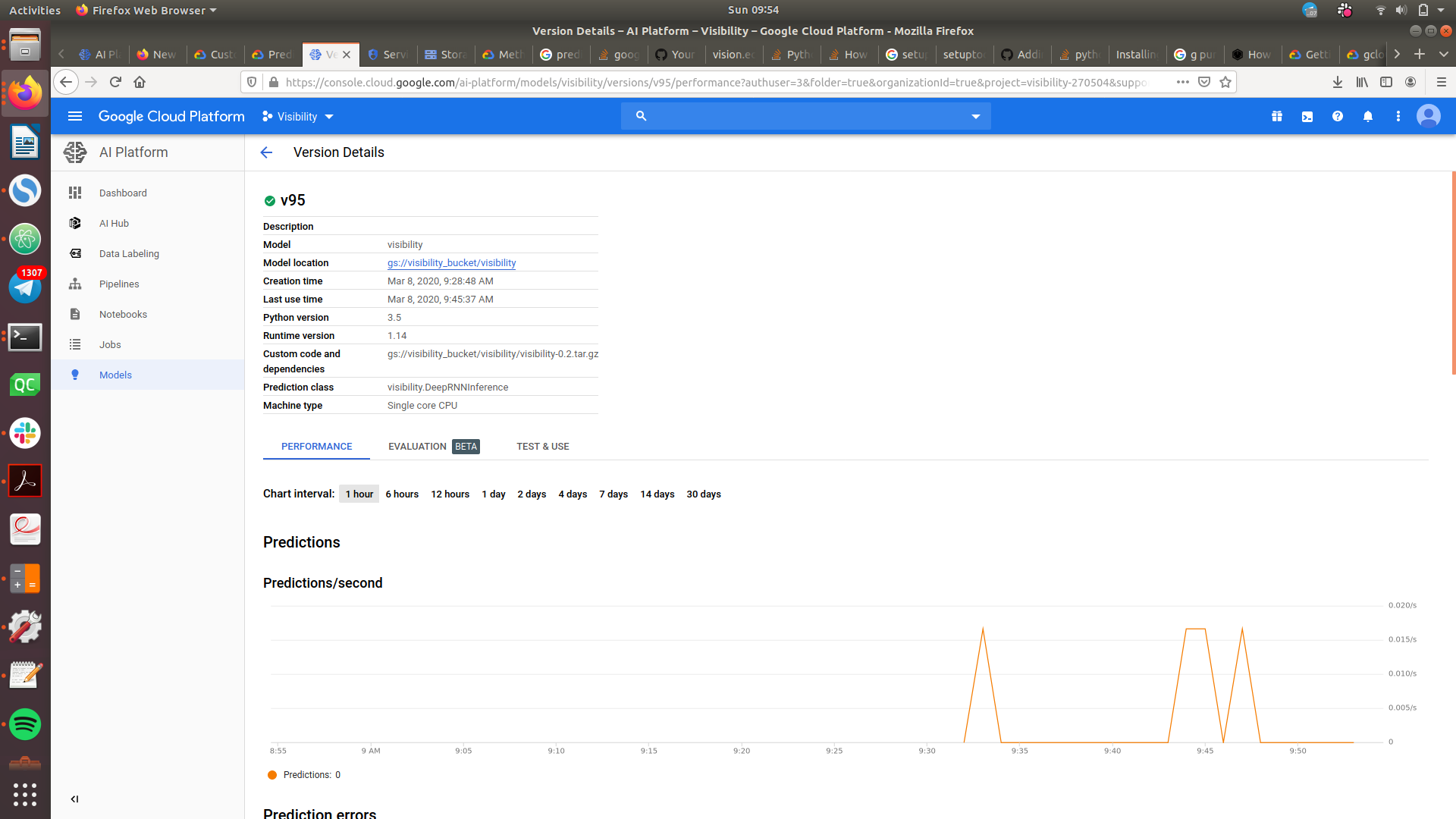1456x819 pixels.
Task: Open the hamburger navigation menu
Action: click(x=75, y=117)
